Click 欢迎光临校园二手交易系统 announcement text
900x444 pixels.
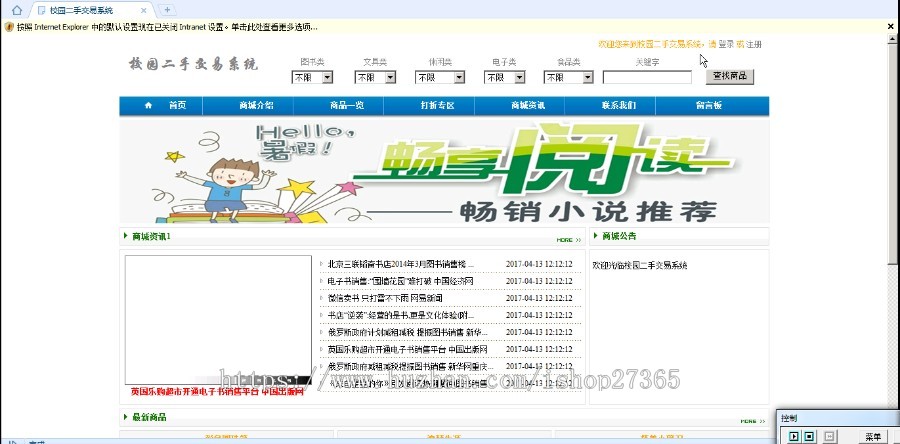point(639,265)
